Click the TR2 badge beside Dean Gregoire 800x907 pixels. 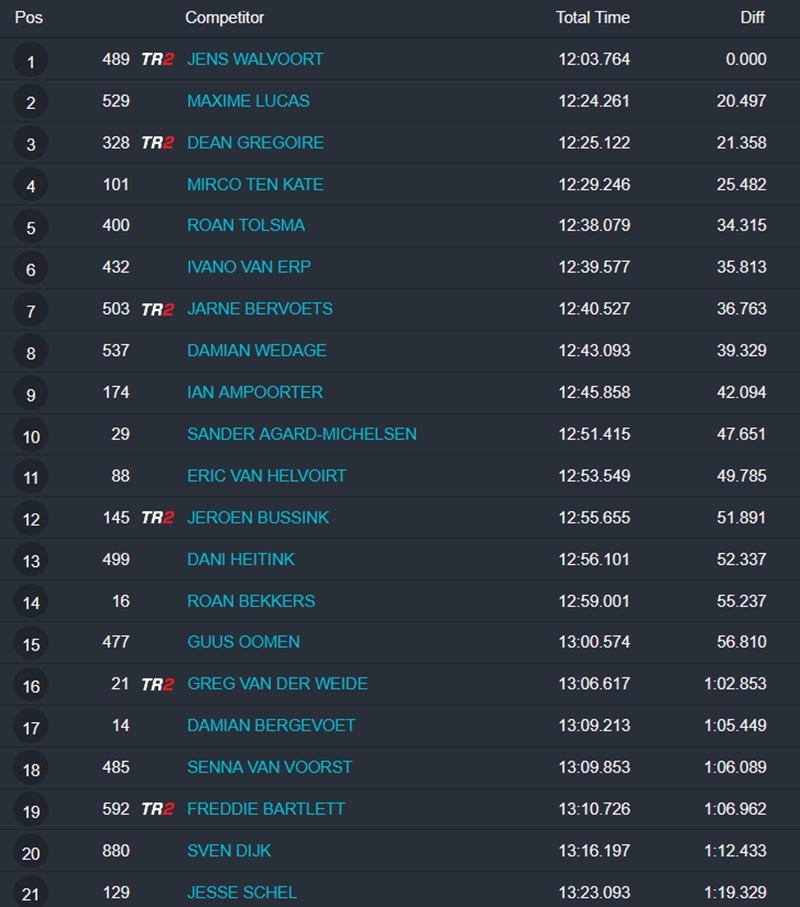157,143
